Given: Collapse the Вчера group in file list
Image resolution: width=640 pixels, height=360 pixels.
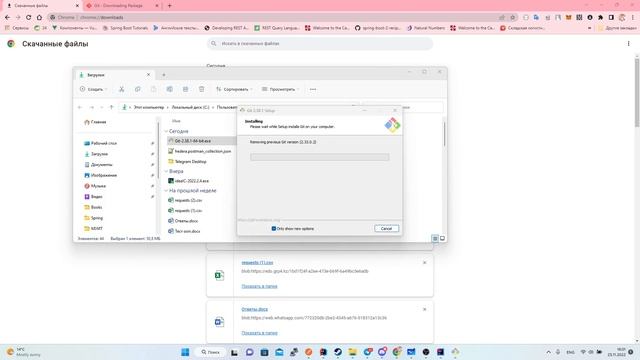Looking at the screenshot, I should coord(166,171).
